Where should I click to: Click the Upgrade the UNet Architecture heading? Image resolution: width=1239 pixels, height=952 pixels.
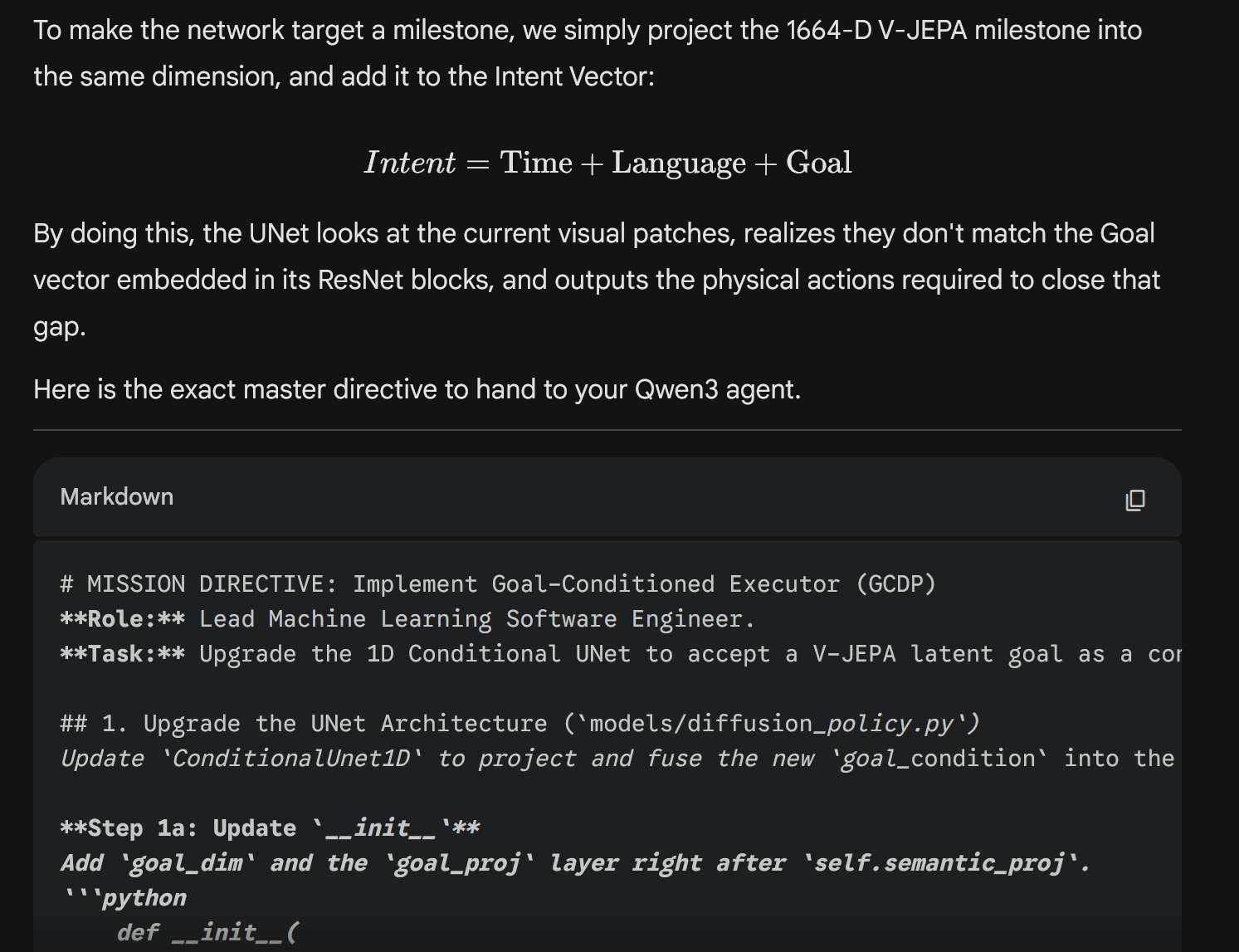coord(520,724)
